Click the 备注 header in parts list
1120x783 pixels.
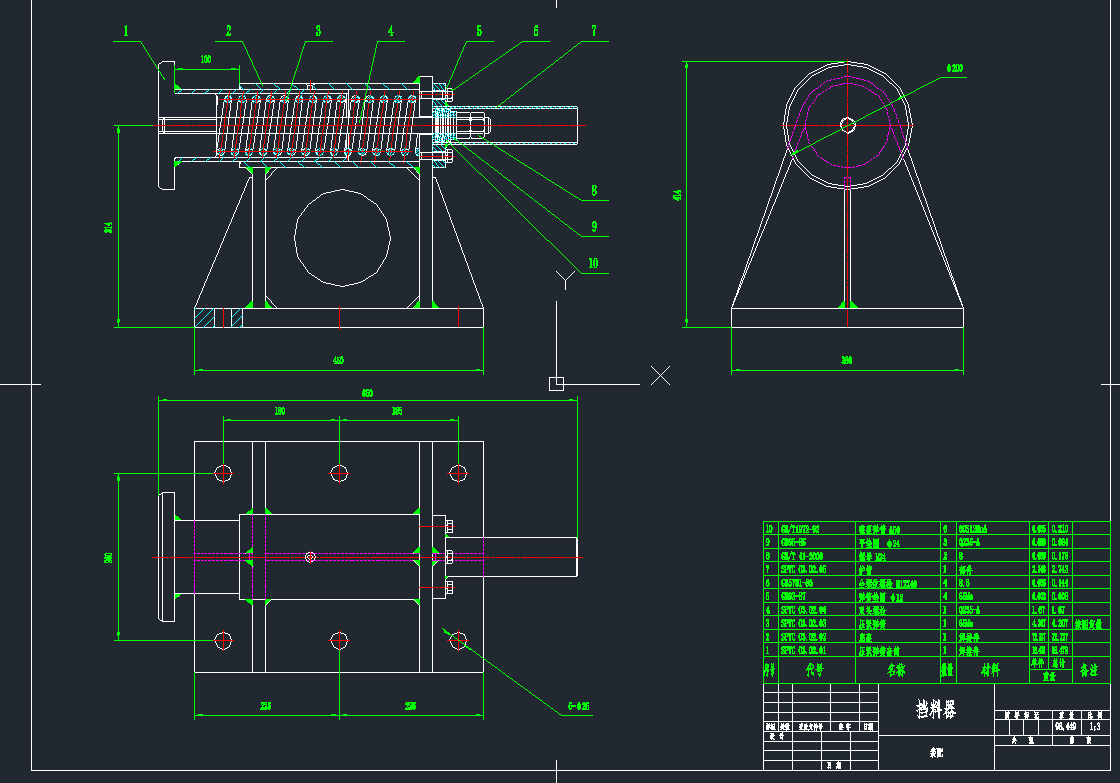1089,670
